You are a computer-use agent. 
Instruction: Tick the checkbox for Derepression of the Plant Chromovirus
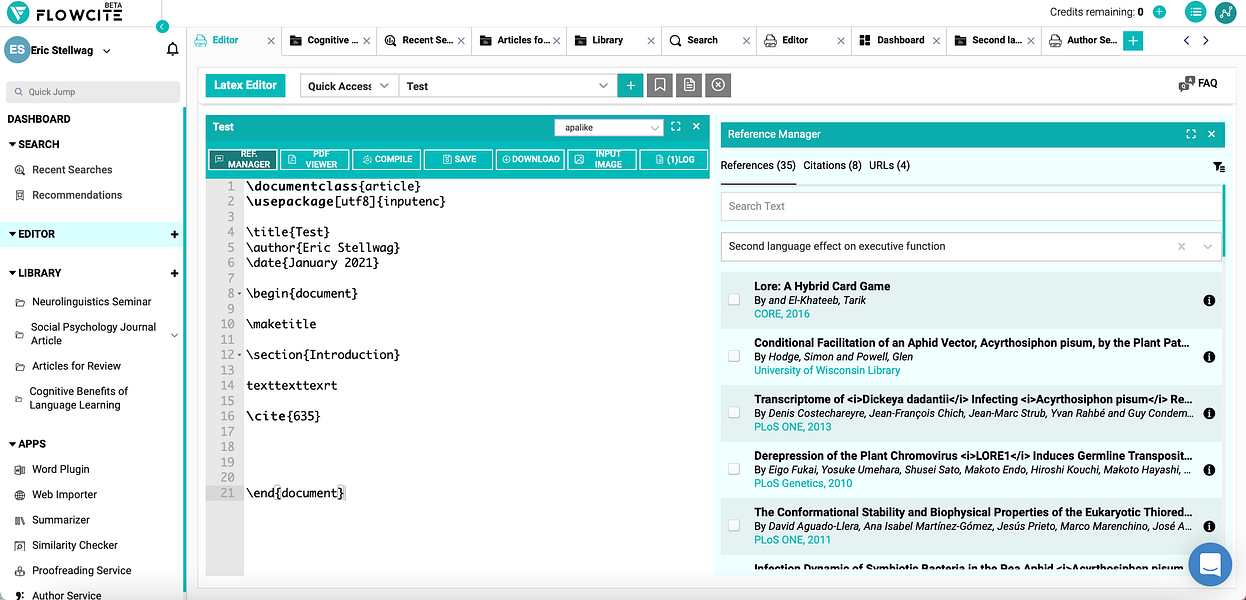[734, 469]
